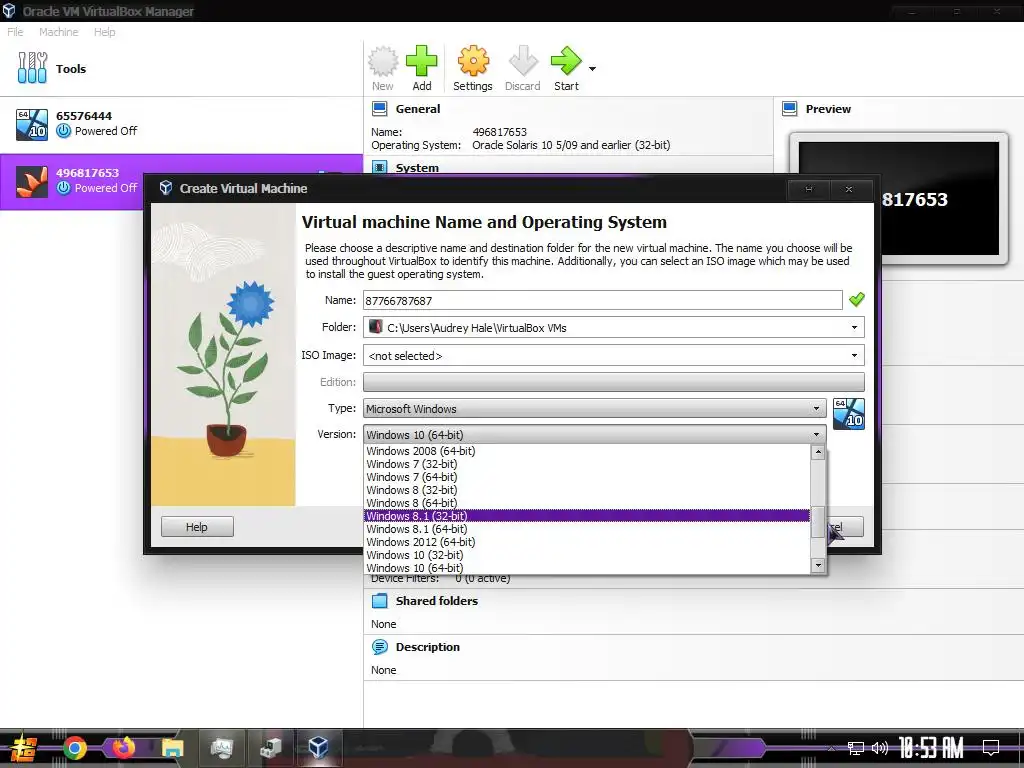Open machine Settings gear icon
The height and width of the screenshot is (768, 1024).
click(473, 61)
